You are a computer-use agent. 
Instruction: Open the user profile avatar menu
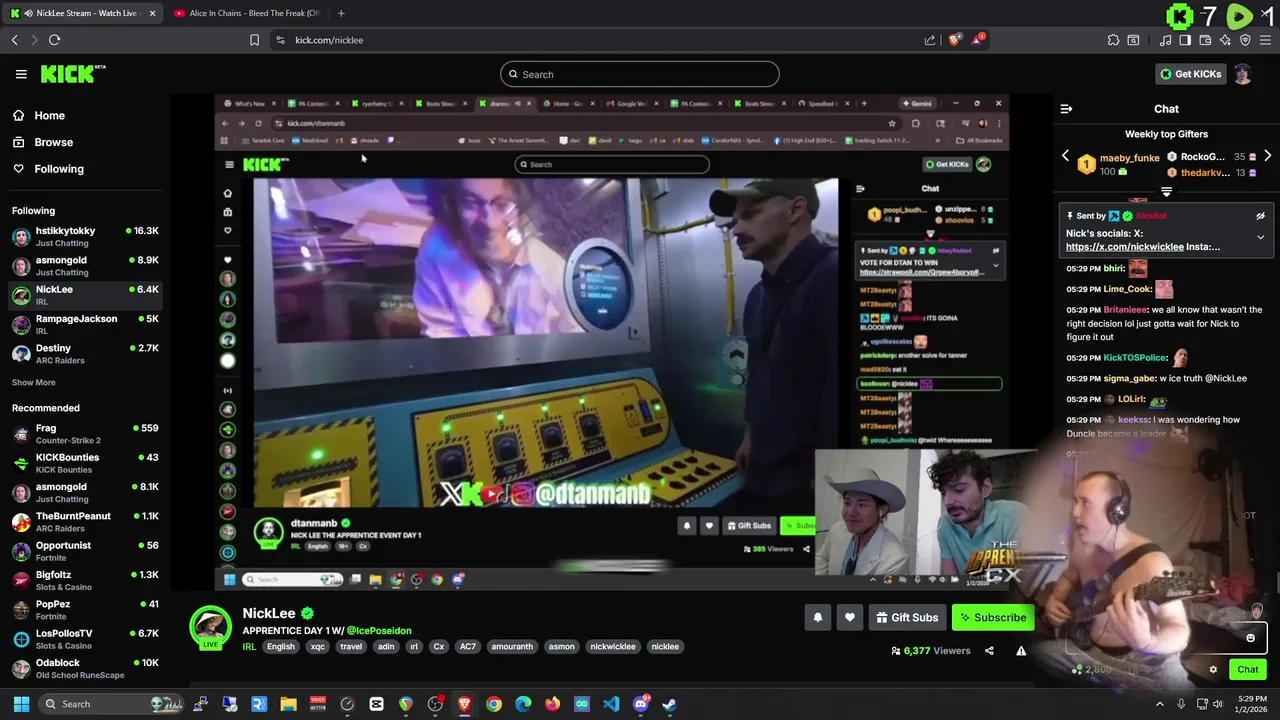pyautogui.click(x=1242, y=74)
